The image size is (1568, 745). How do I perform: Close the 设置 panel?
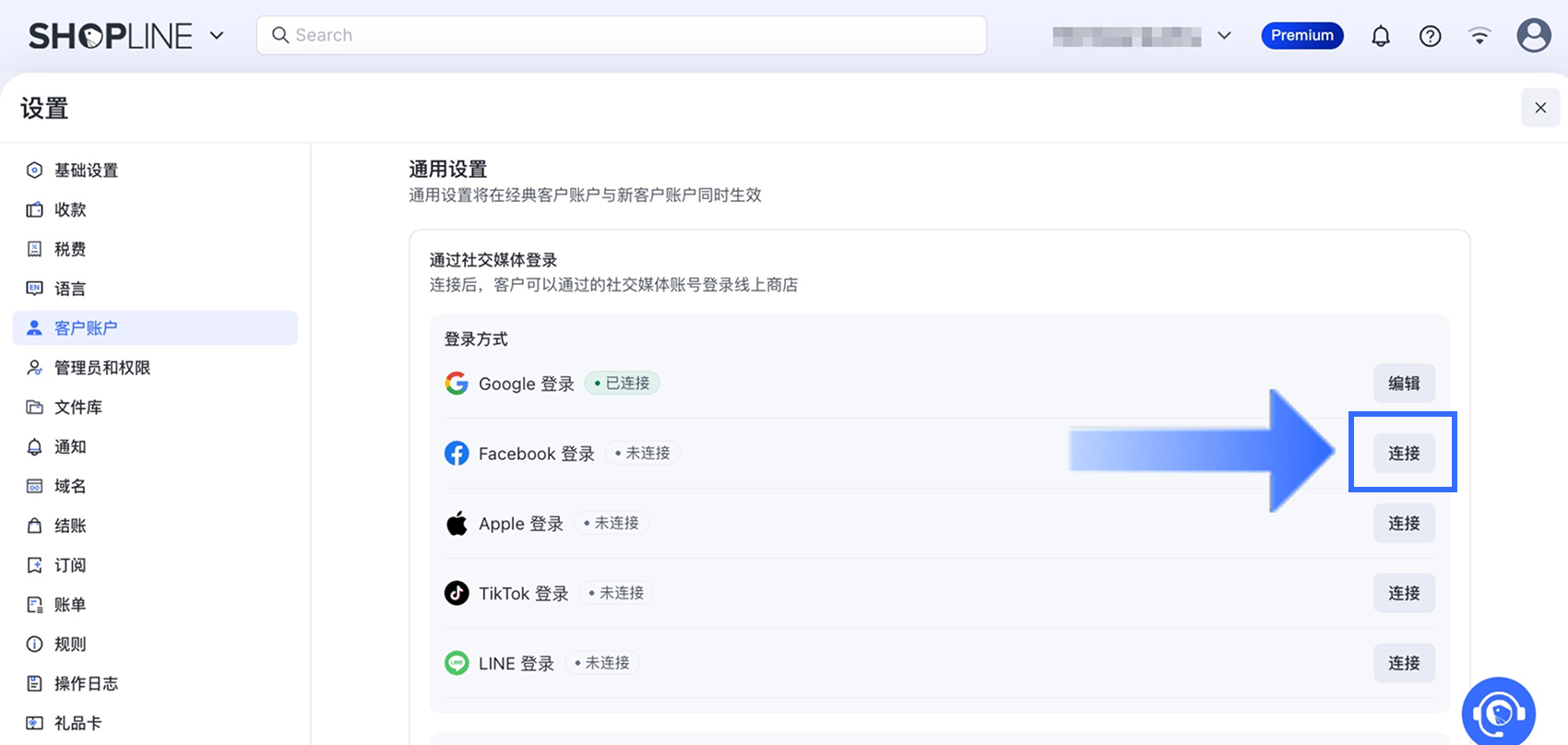1539,108
